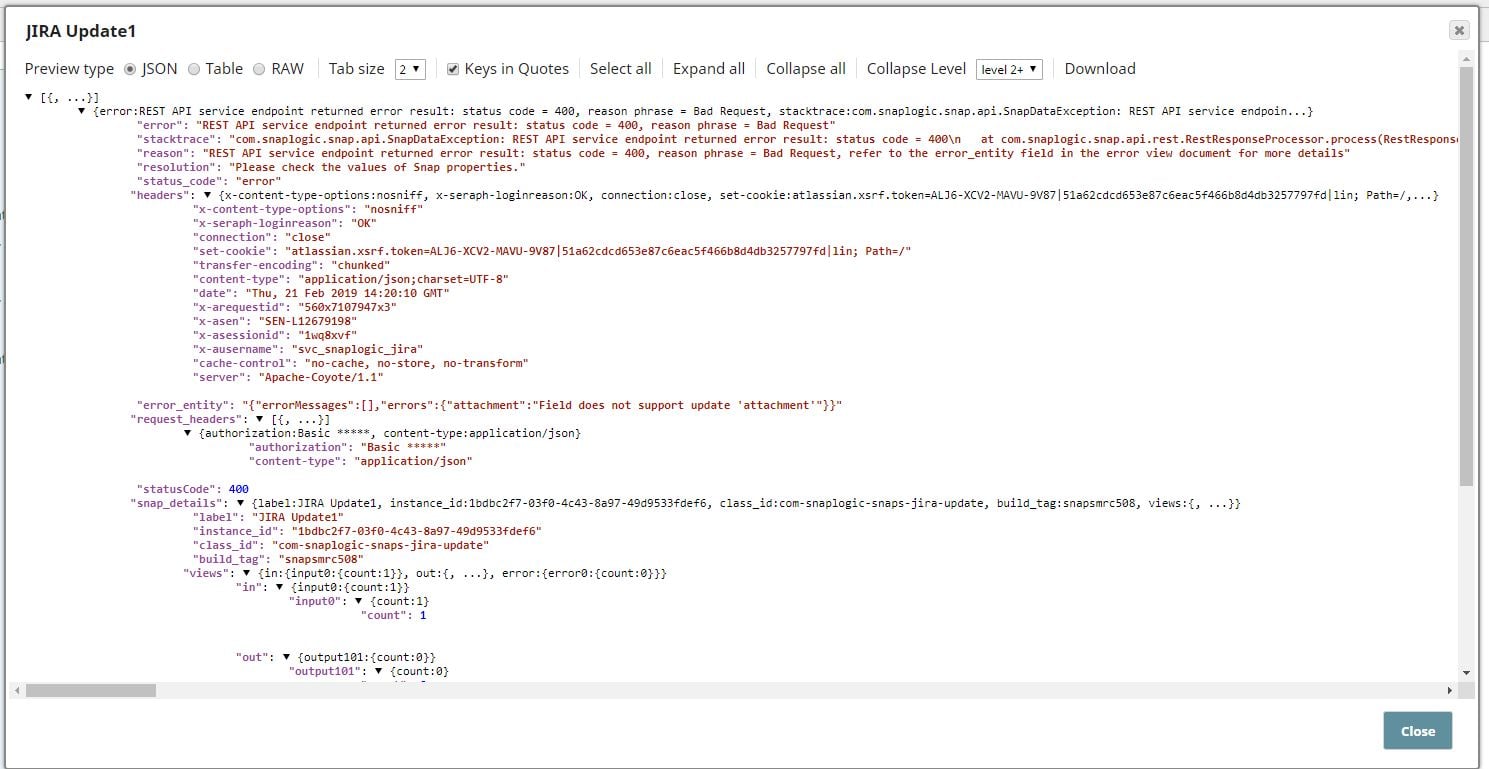
Task: Click the "server" value Apache-Coyote/1.1
Action: point(321,377)
